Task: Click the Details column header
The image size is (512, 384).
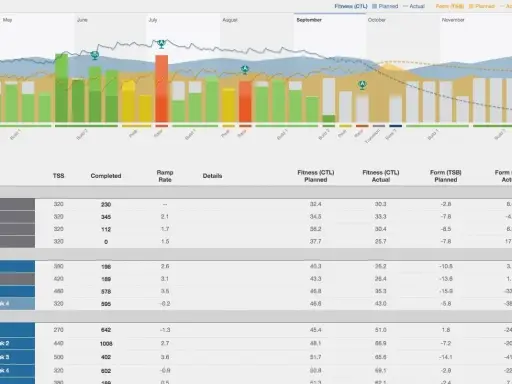Action: pyautogui.click(x=212, y=176)
